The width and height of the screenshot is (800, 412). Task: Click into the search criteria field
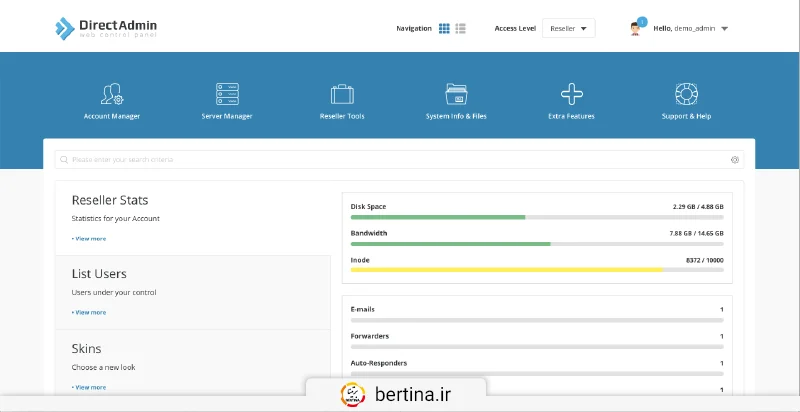tap(390, 159)
